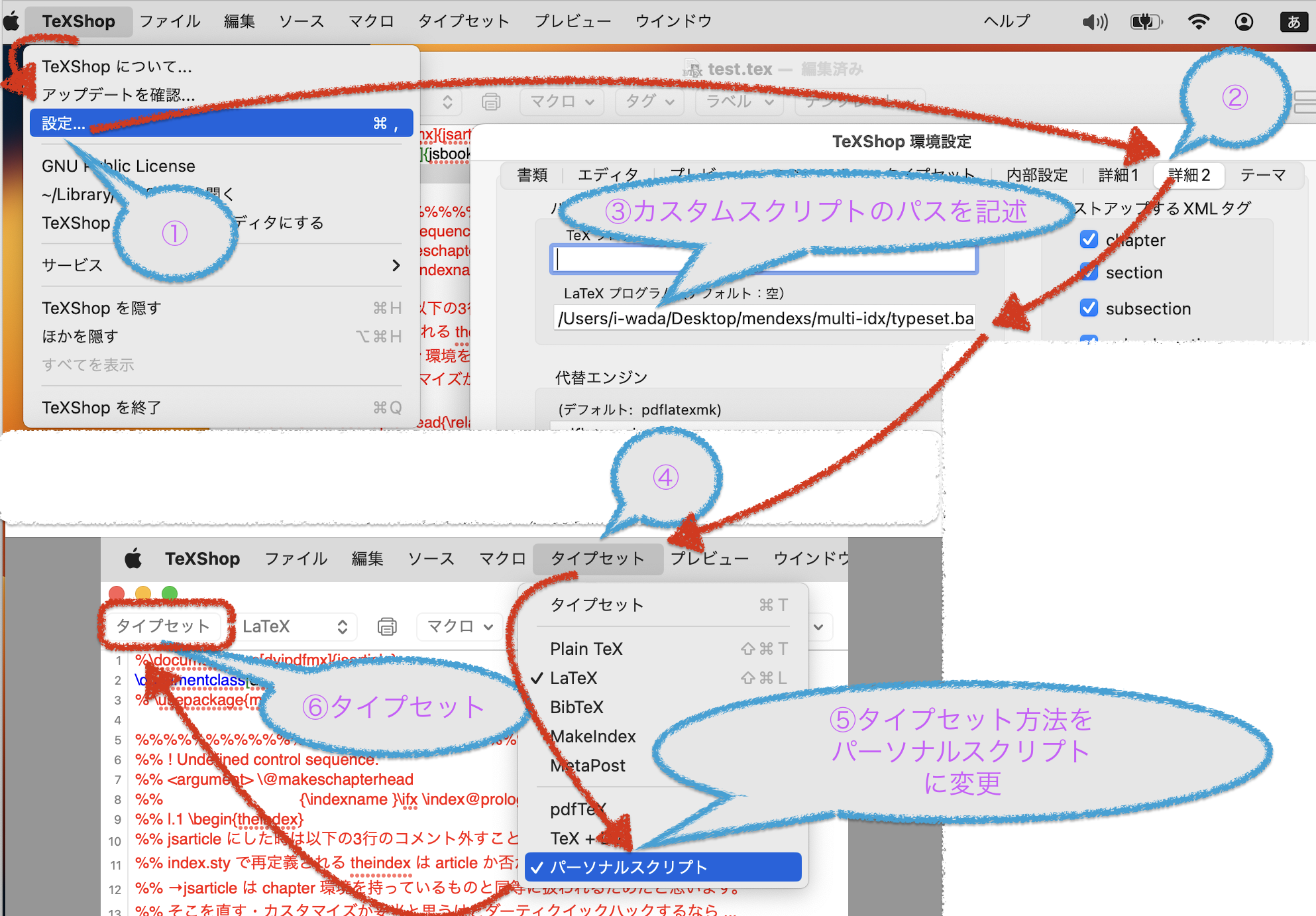Switch to the 詳細1 preferences tab
Screen dimensions: 1316x916
[1118, 175]
